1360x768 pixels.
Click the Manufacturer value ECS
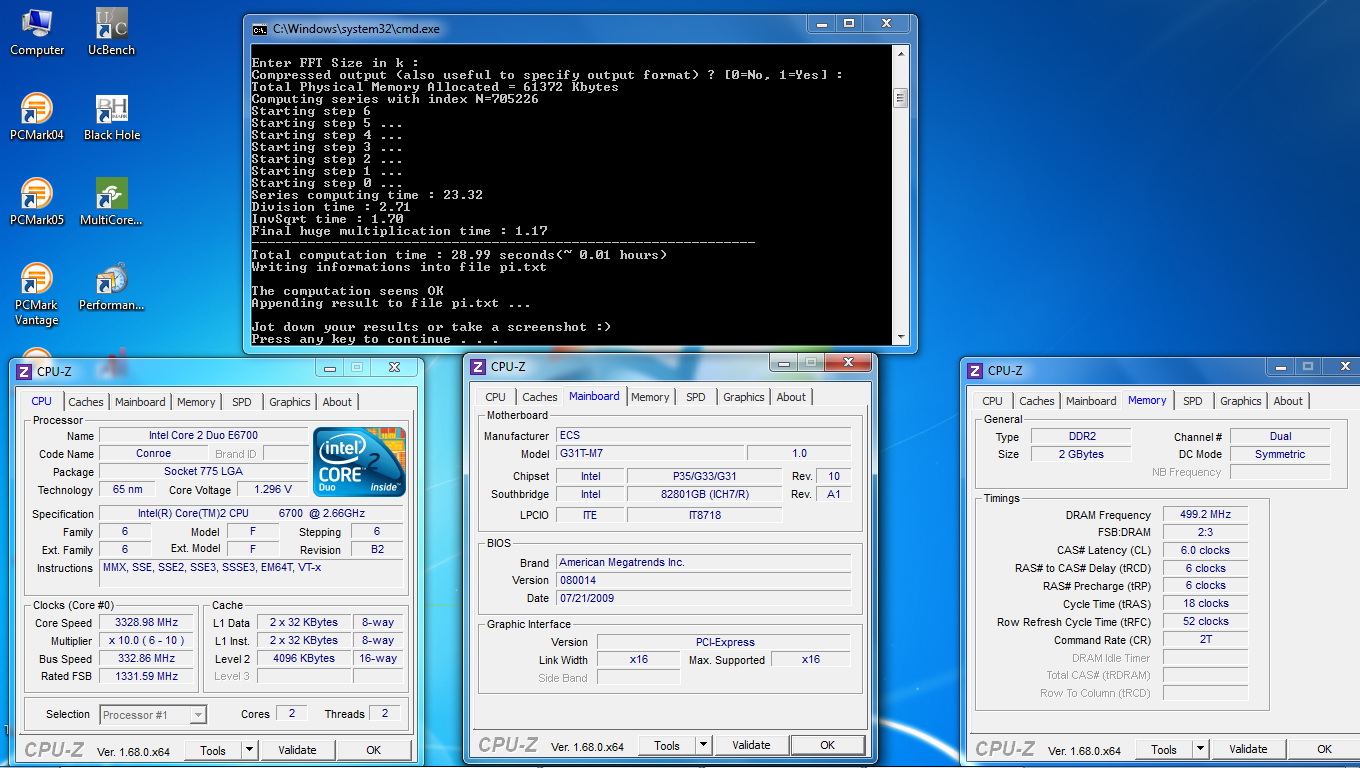pyautogui.click(x=704, y=435)
